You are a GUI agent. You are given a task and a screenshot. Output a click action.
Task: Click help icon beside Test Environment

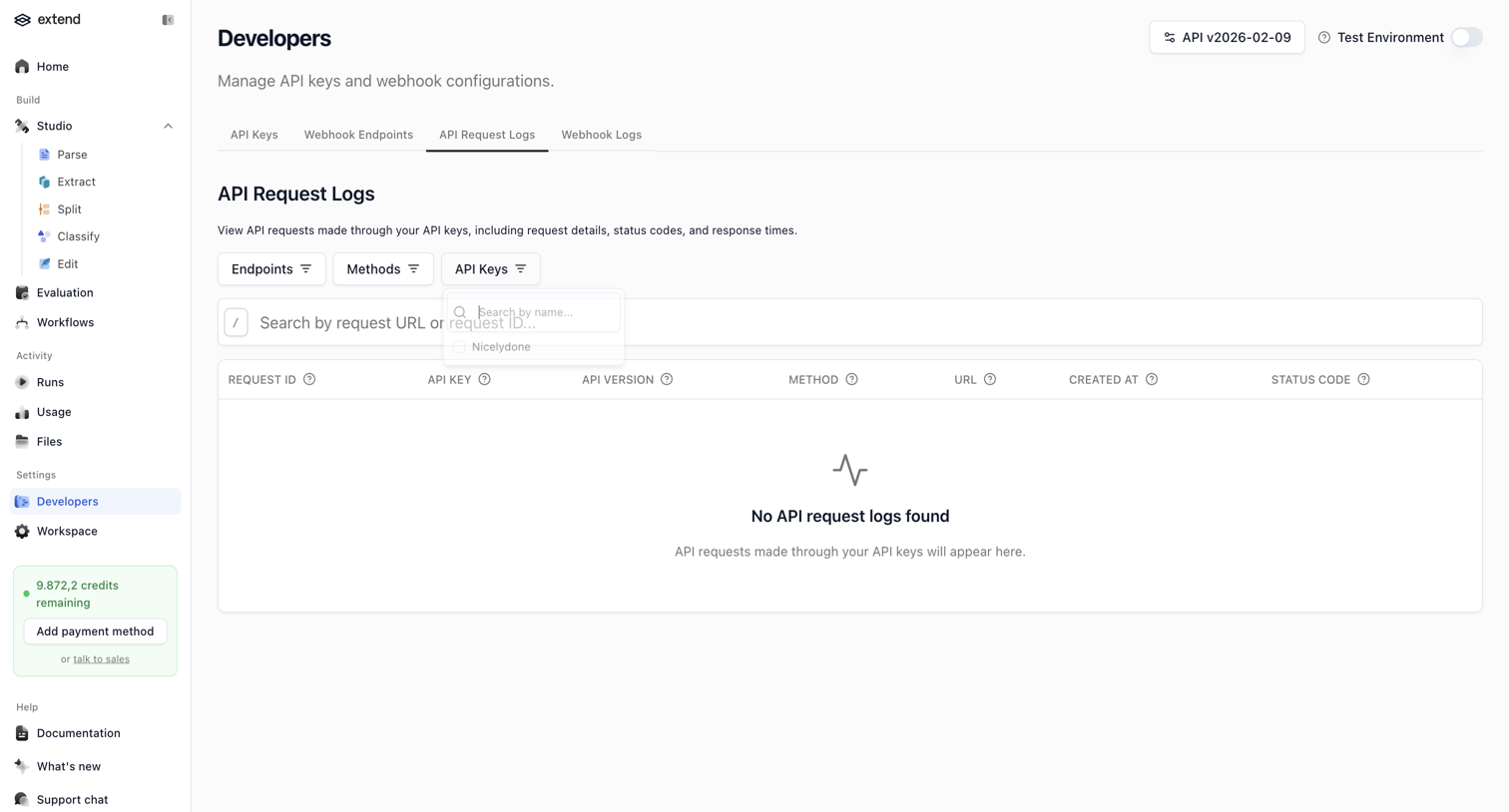click(1324, 38)
